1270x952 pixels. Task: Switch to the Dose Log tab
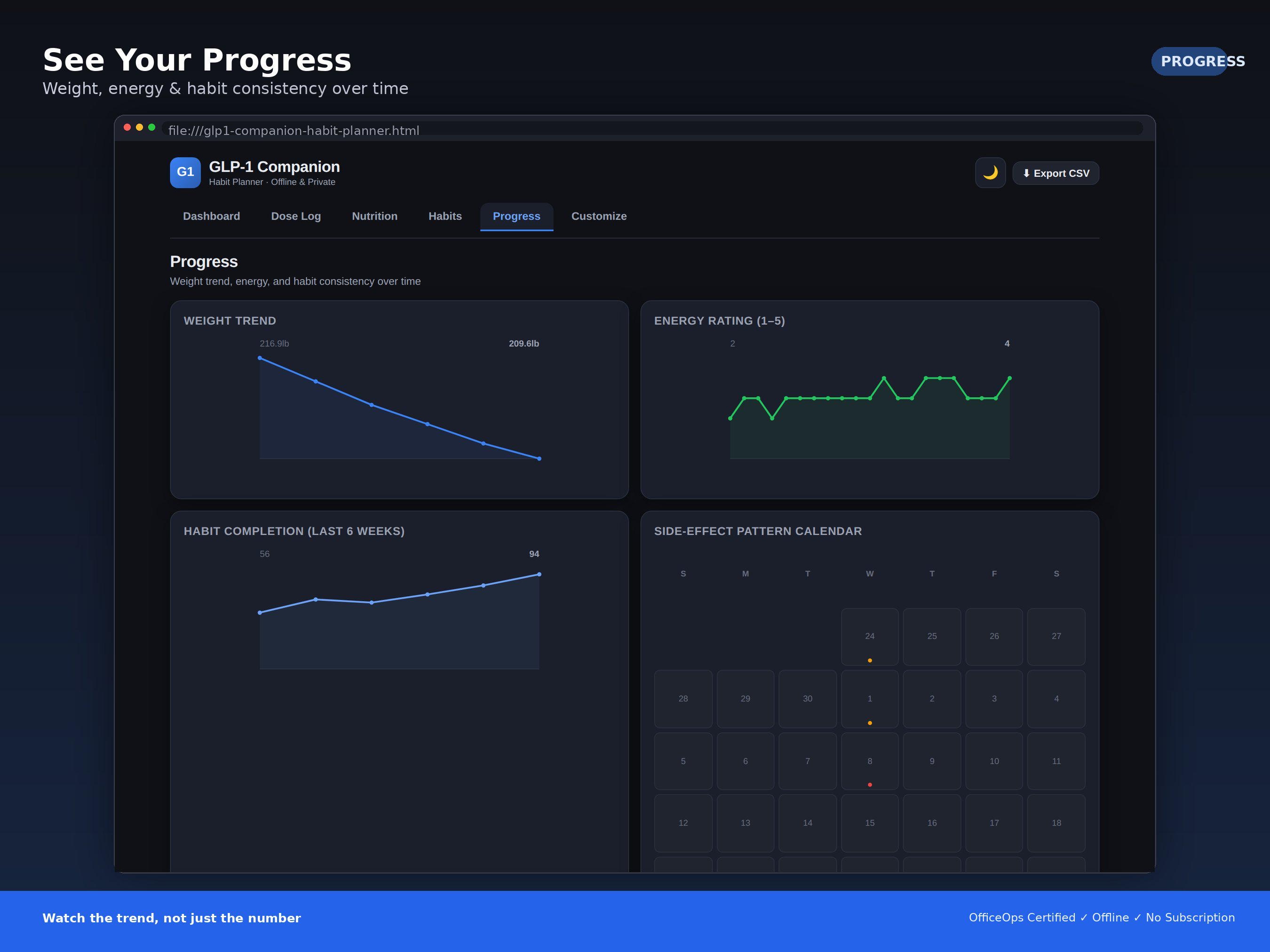coord(296,216)
